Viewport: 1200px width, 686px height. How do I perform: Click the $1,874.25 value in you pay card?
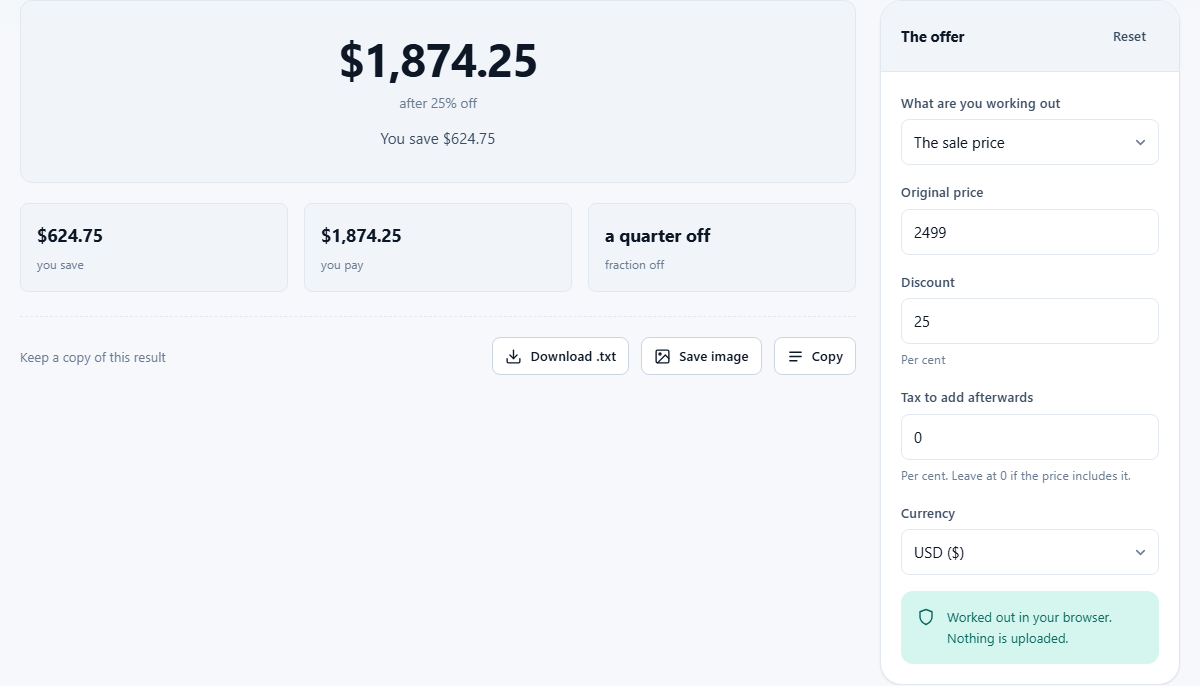(361, 236)
